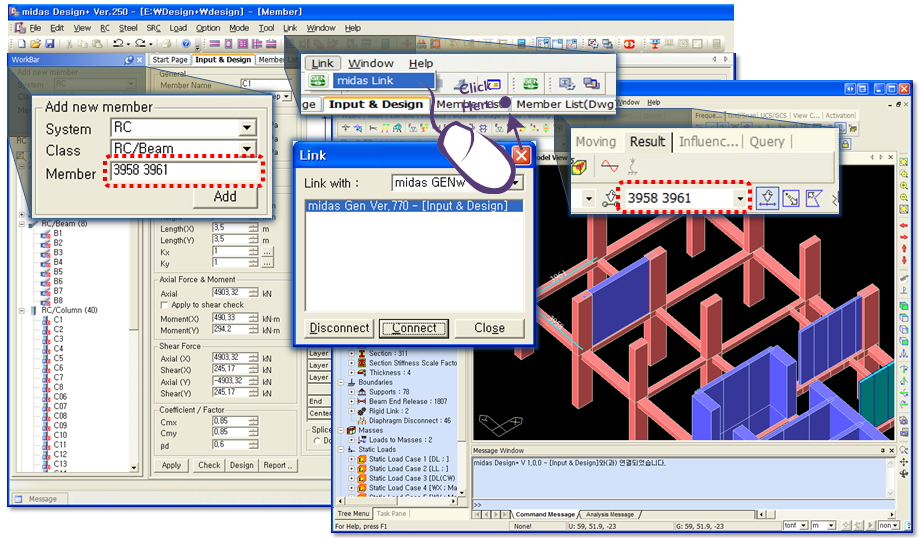
Task: Click the pan move icon in Gen sidebar
Action: pyautogui.click(x=904, y=462)
